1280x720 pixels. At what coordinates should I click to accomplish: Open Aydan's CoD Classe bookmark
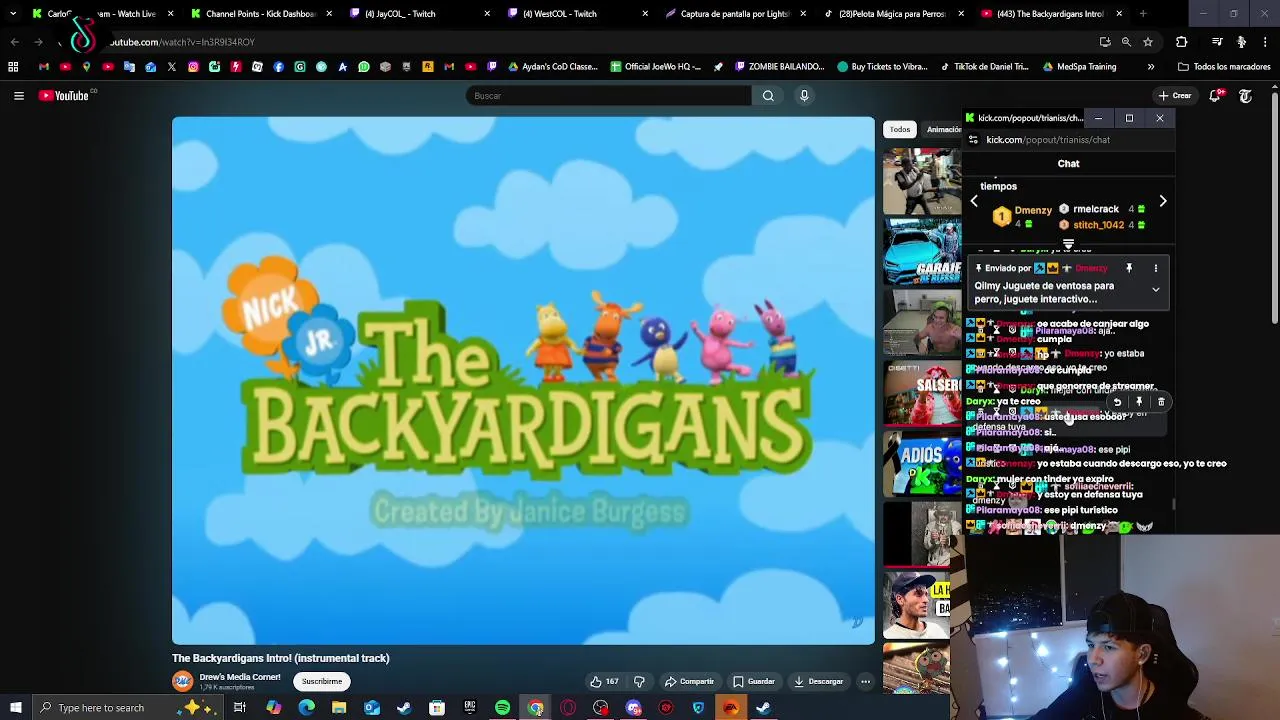553,67
